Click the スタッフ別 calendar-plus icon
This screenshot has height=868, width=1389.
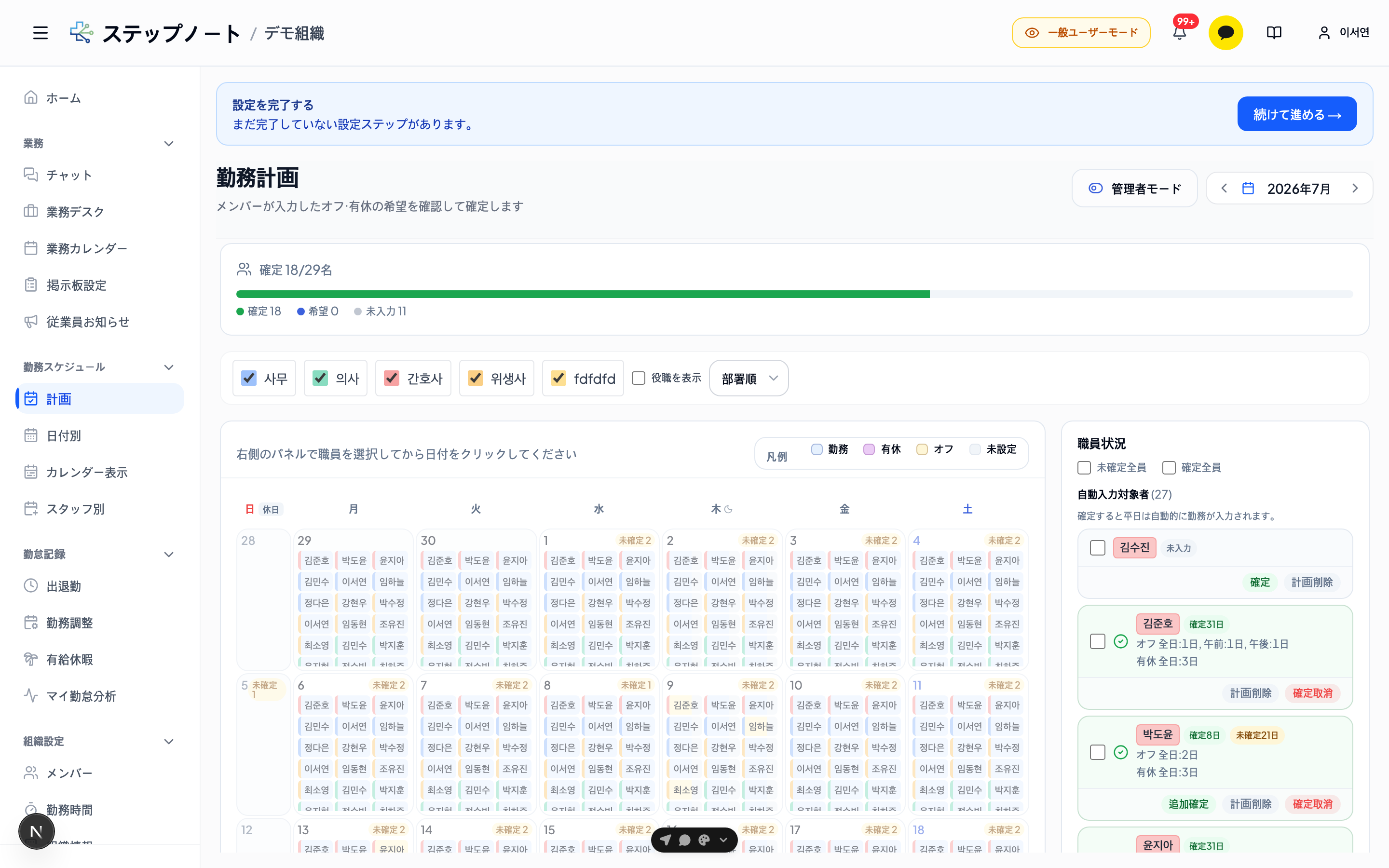click(31, 509)
